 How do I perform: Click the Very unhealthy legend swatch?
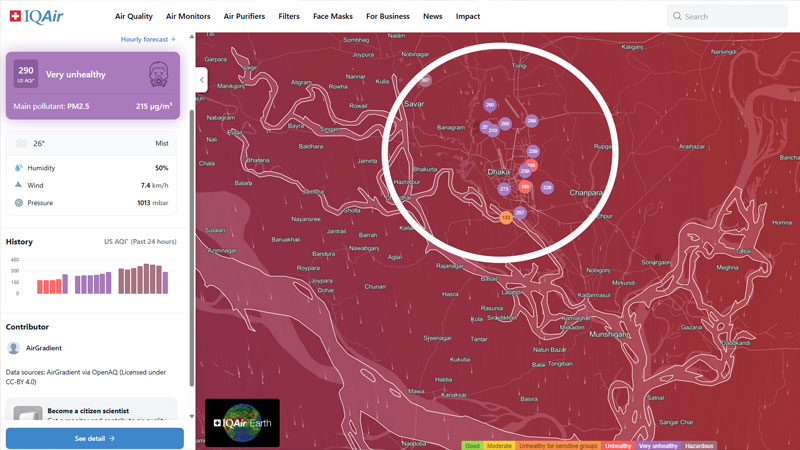658,445
